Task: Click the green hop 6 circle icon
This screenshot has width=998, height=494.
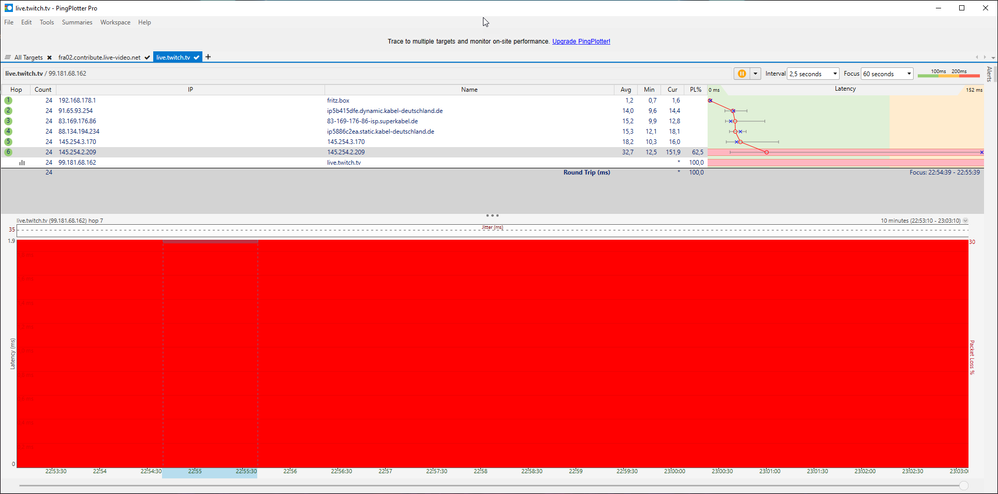Action: tap(8, 152)
